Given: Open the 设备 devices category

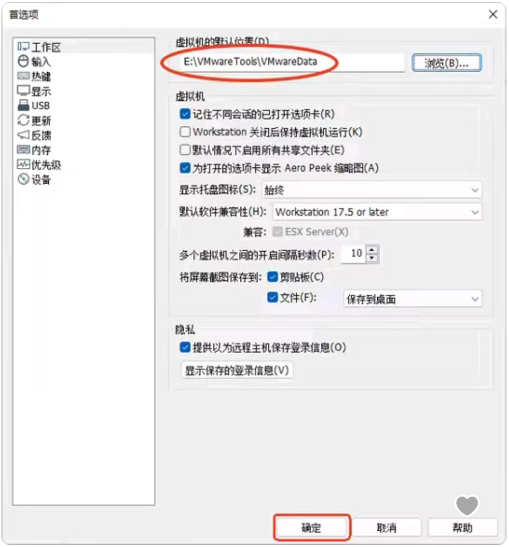Looking at the screenshot, I should [x=34, y=179].
